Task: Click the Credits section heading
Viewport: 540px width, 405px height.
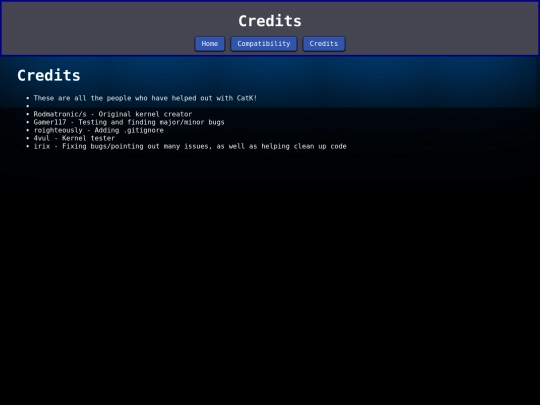Action: pos(49,75)
